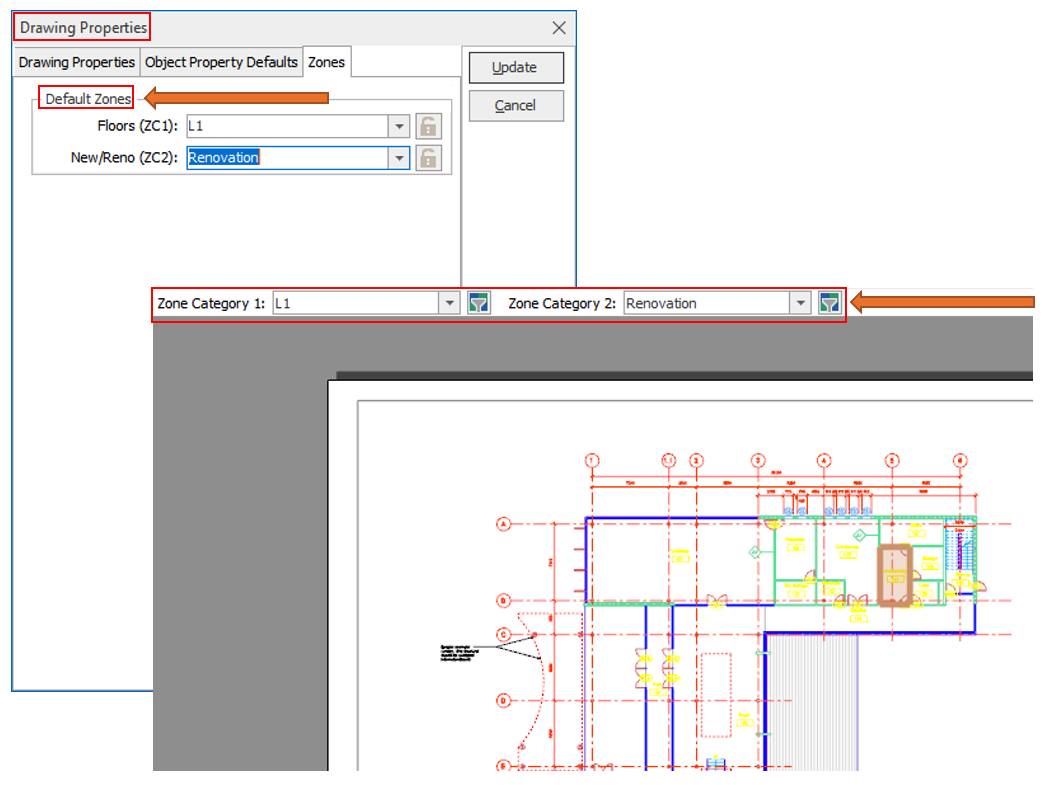Screen dimensions: 1048x785
Task: Click the filter icon for Zone Category 2
Action: tap(829, 303)
